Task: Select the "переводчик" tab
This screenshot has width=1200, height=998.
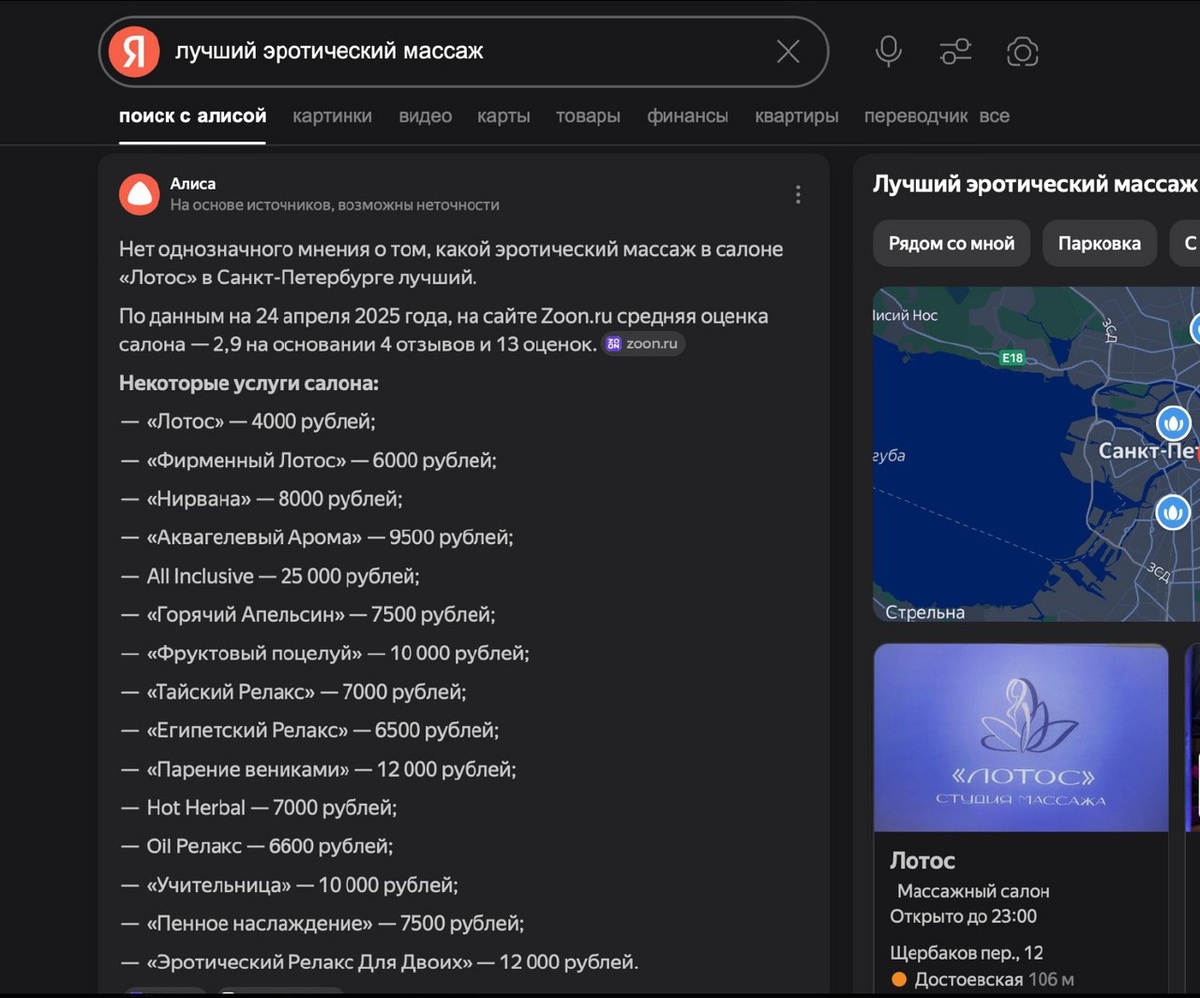Action: point(914,115)
